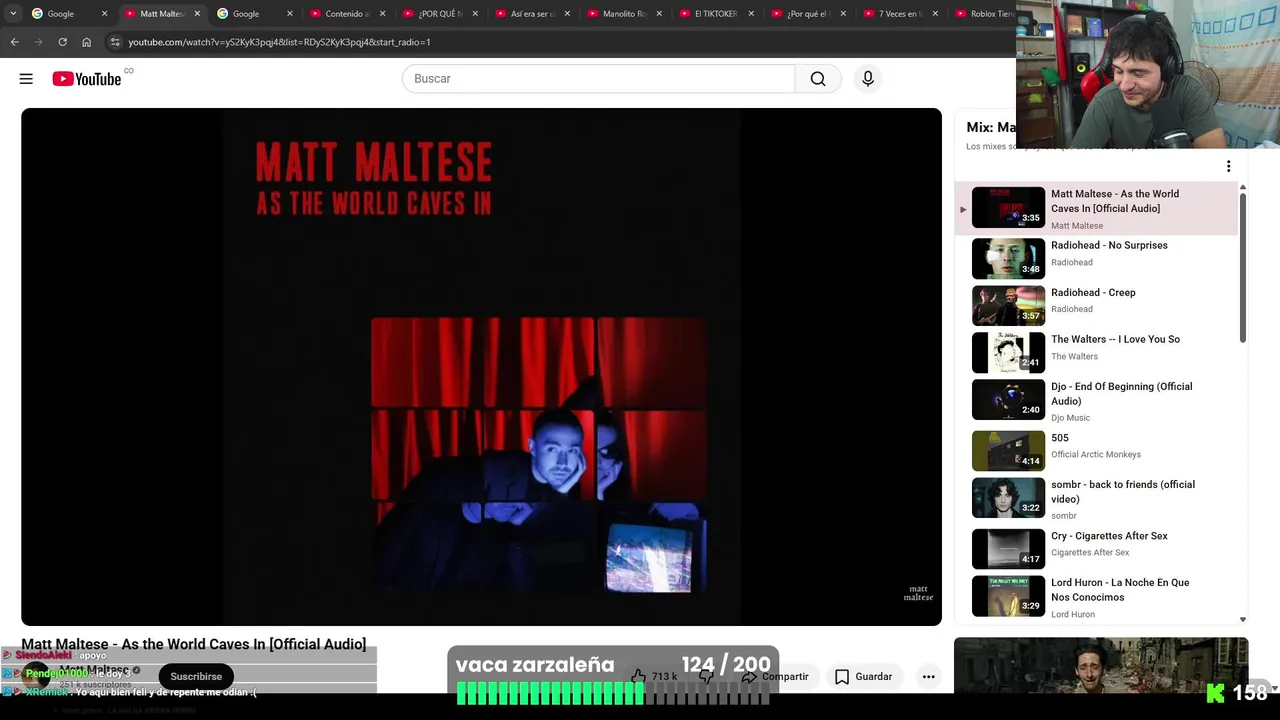This screenshot has height=720, width=1280.
Task: Open Matt Maltese channel under playlist item
Action: [1077, 226]
